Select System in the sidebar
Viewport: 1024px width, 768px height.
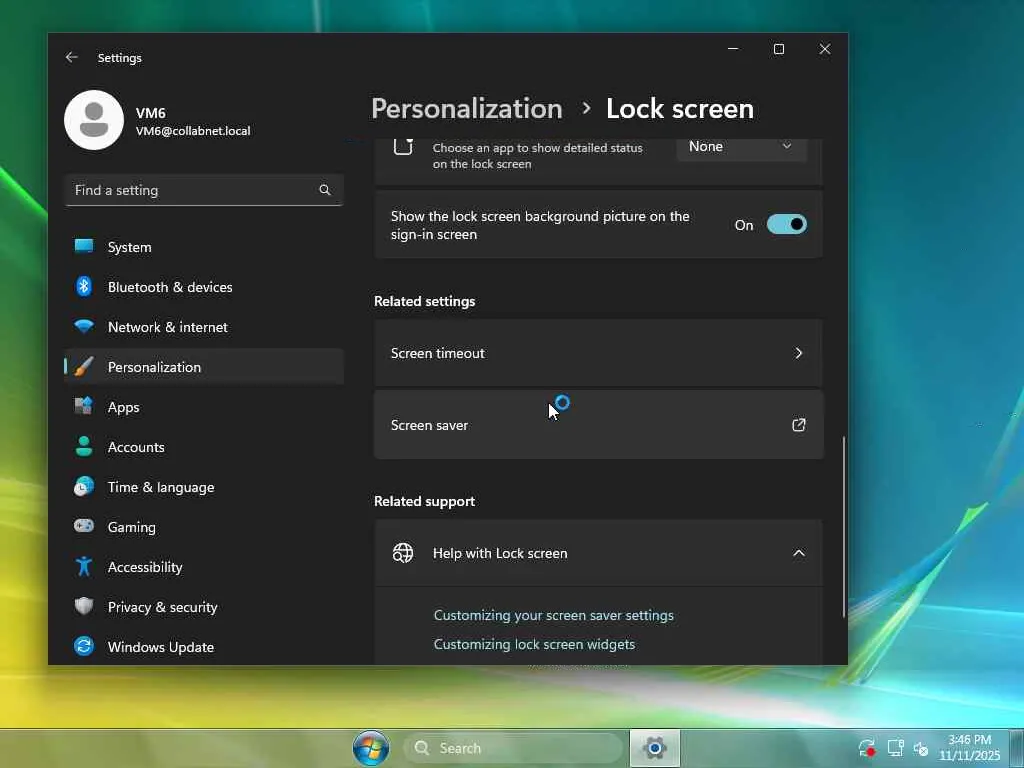tap(204, 247)
